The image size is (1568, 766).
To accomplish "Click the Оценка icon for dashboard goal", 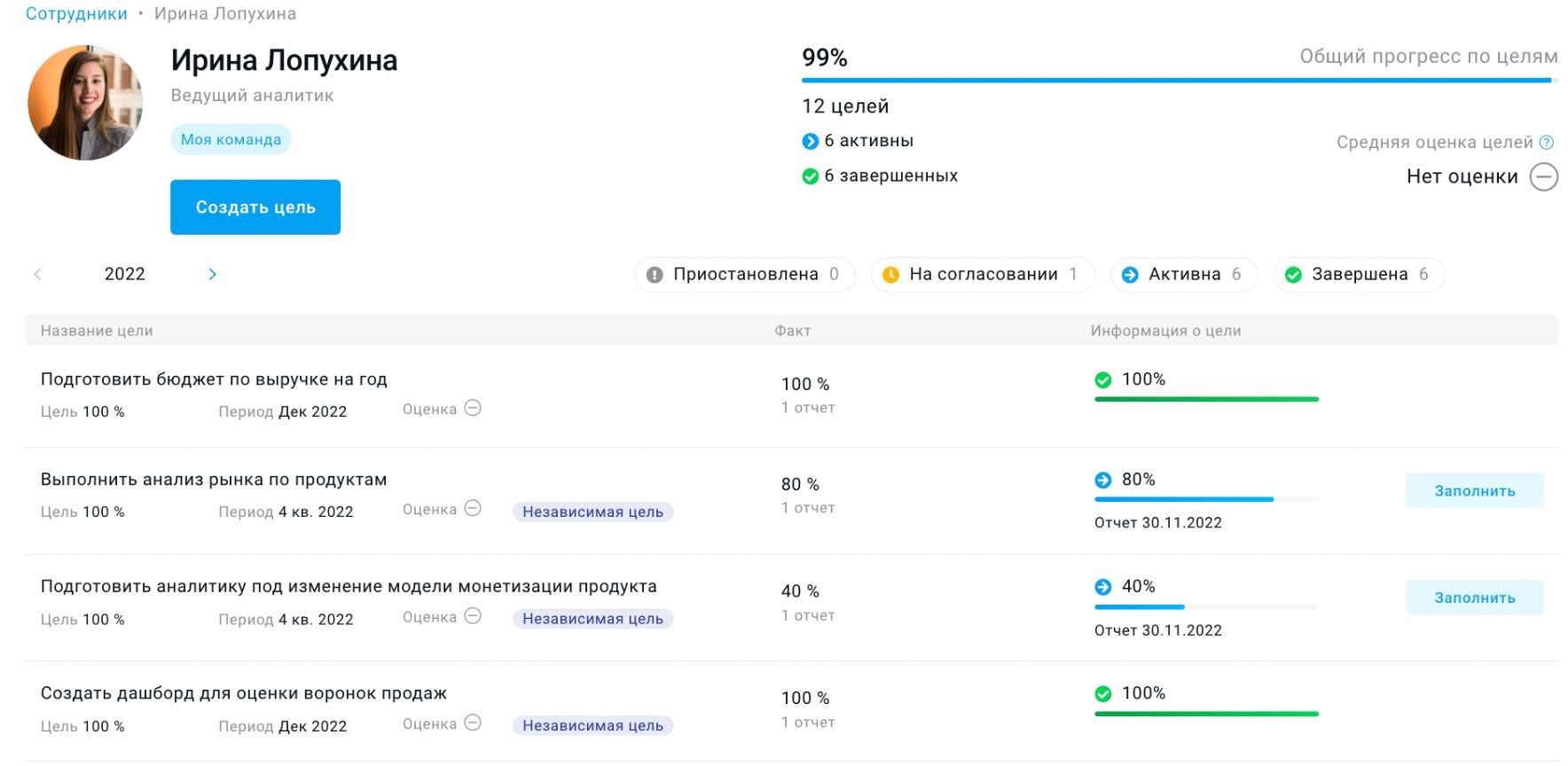I will click(474, 723).
